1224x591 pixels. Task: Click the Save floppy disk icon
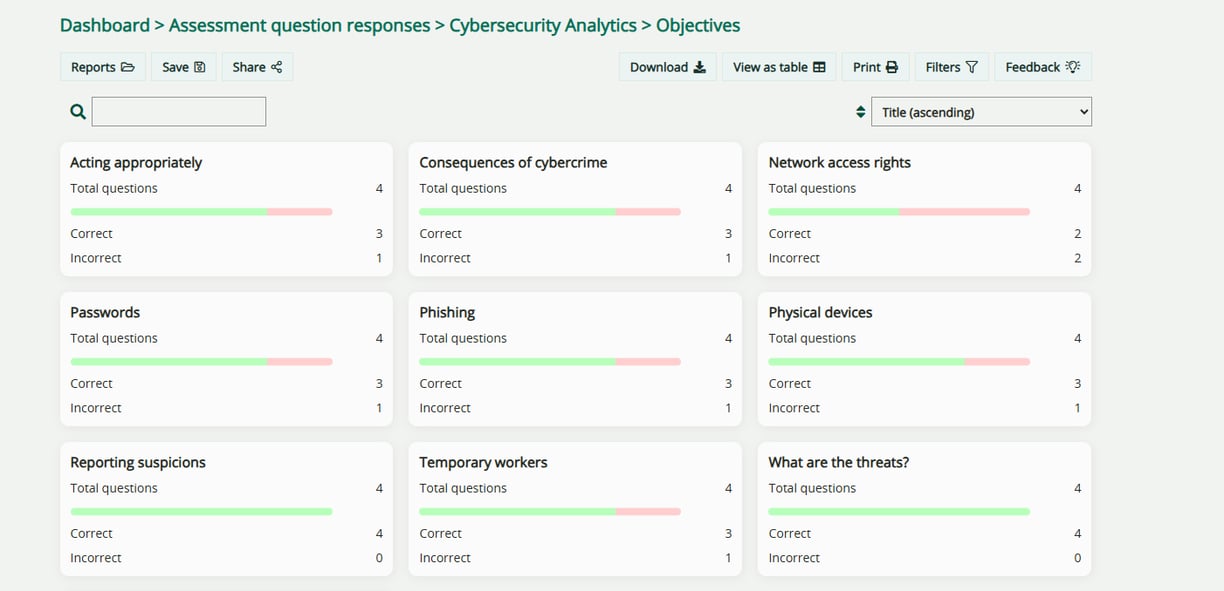tap(200, 67)
